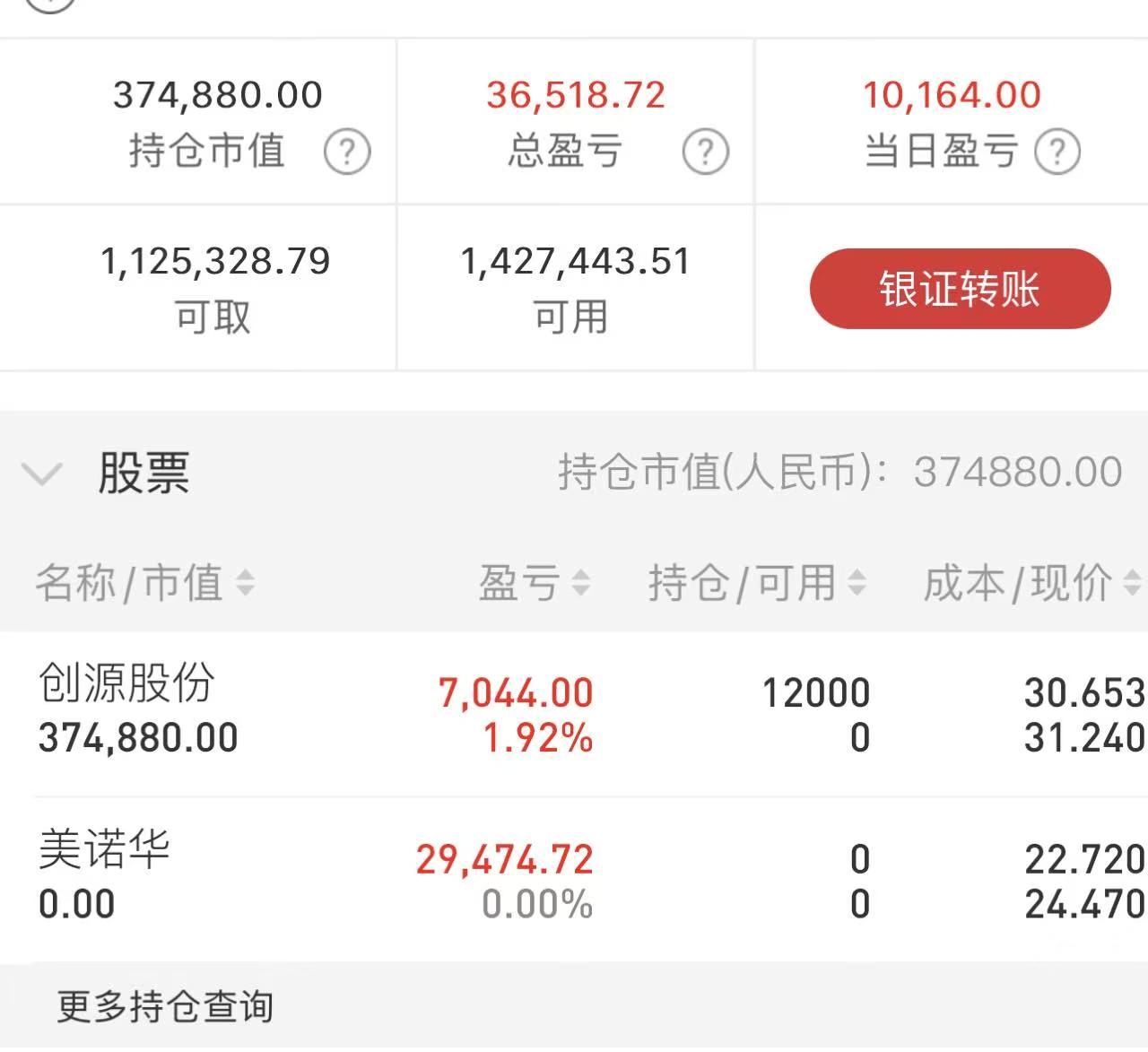
Task: Tap total 持仓市值 value 374,880.00
Action: [217, 95]
